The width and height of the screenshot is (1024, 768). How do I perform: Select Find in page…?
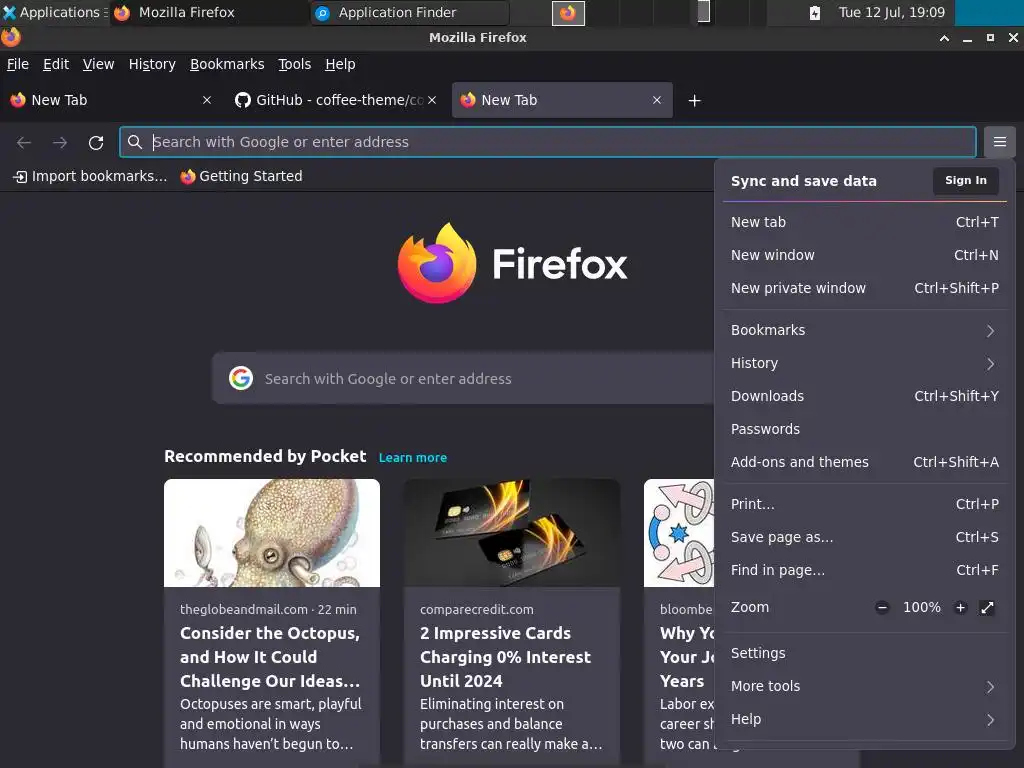865,570
